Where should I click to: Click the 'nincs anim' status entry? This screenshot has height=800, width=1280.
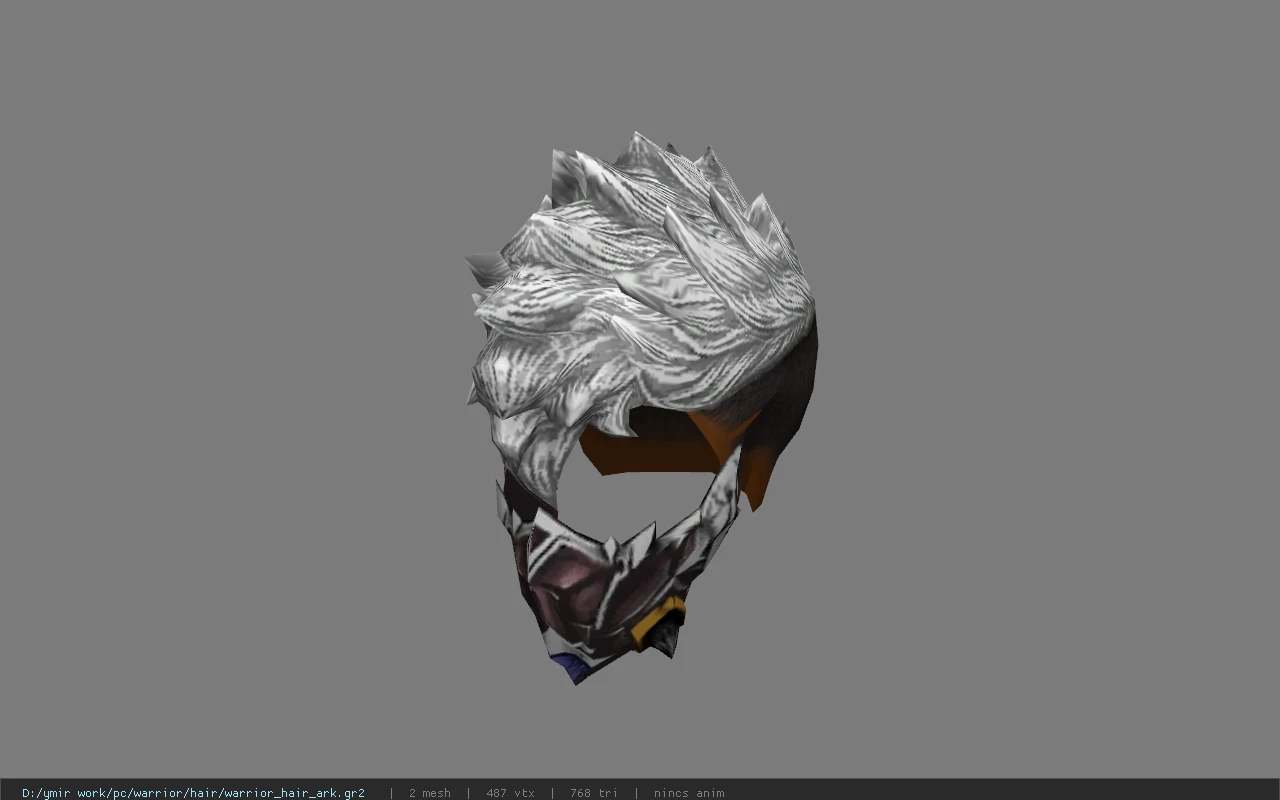[689, 793]
